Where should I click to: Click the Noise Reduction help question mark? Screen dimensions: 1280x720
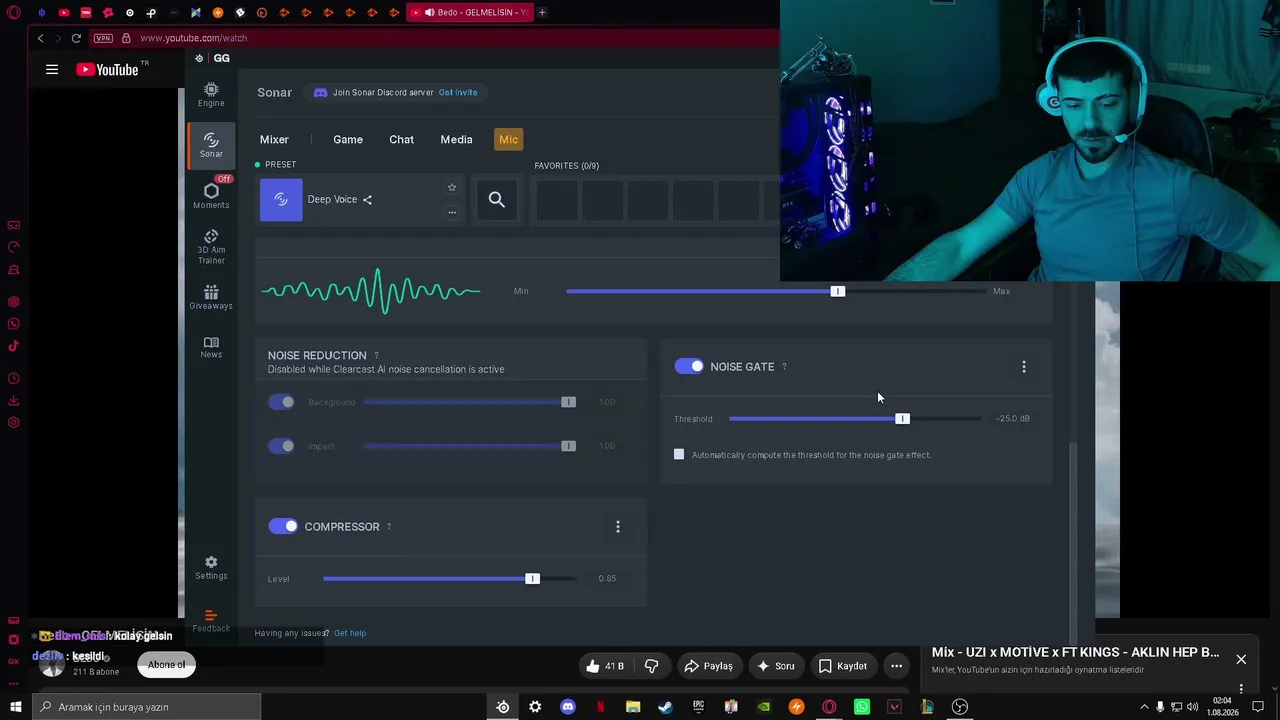click(x=376, y=356)
